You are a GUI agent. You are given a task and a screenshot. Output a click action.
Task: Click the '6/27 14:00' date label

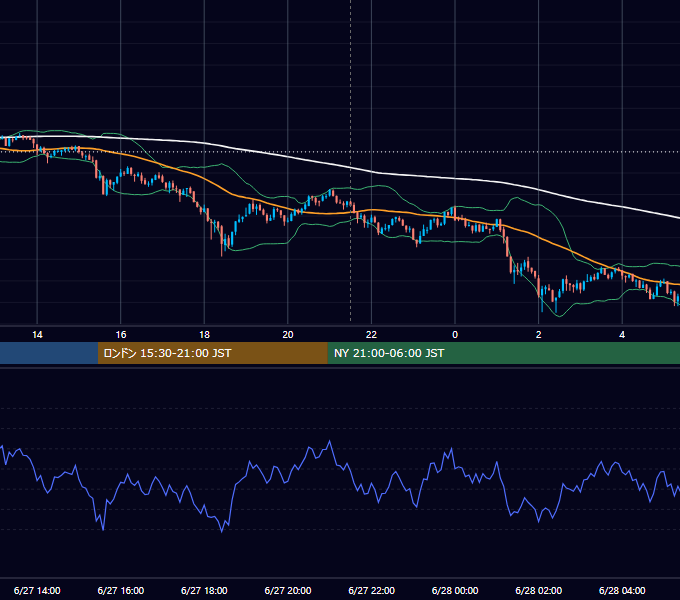tap(37, 590)
